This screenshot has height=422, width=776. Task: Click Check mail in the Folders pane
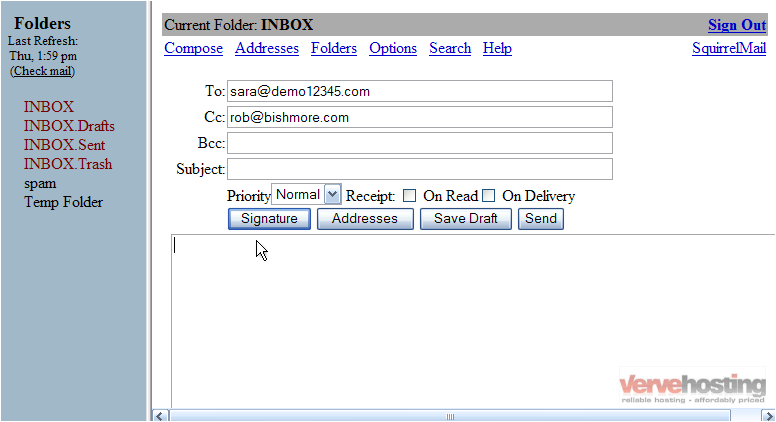(x=43, y=71)
